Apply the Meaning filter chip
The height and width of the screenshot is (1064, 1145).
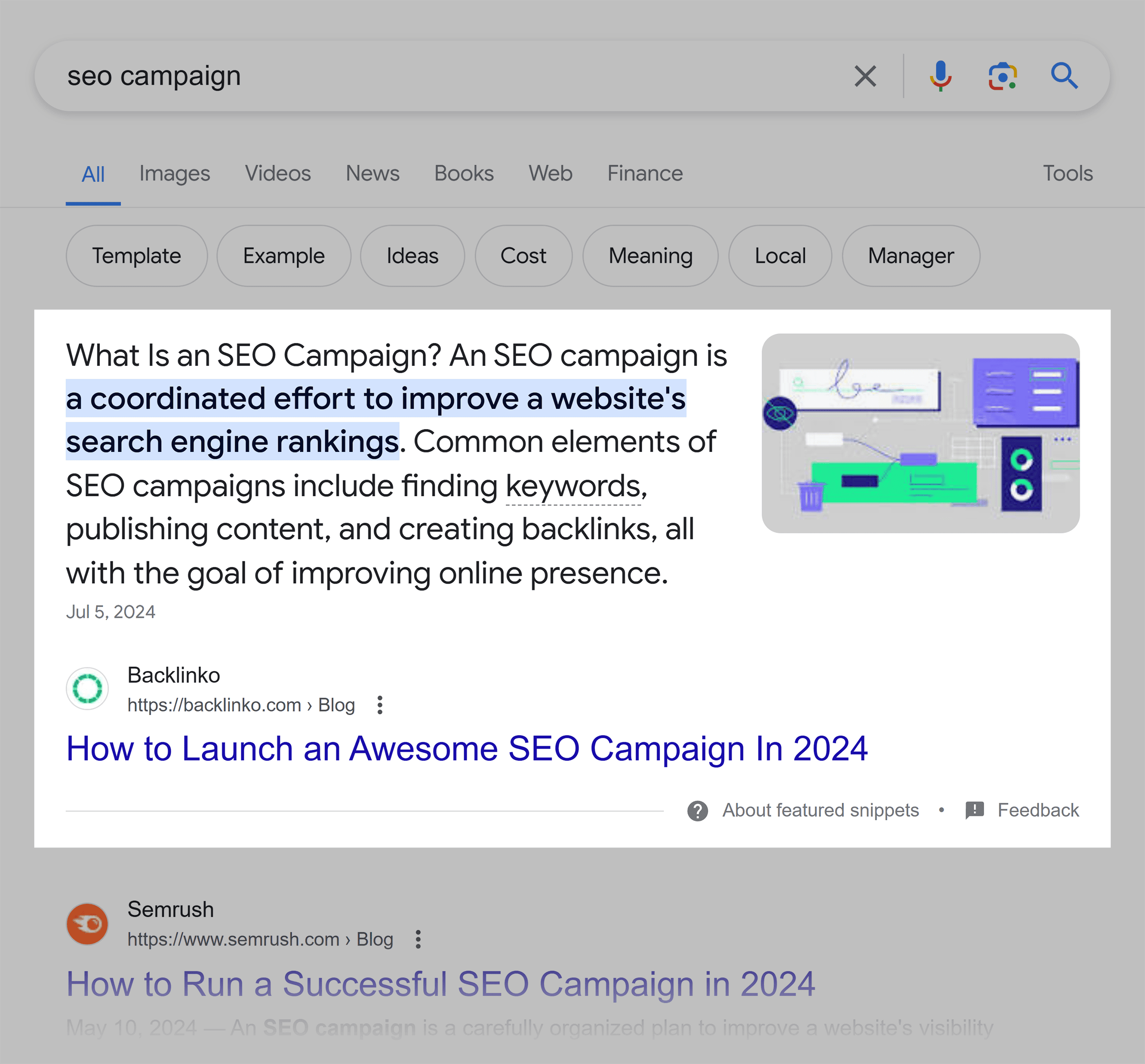pos(651,255)
